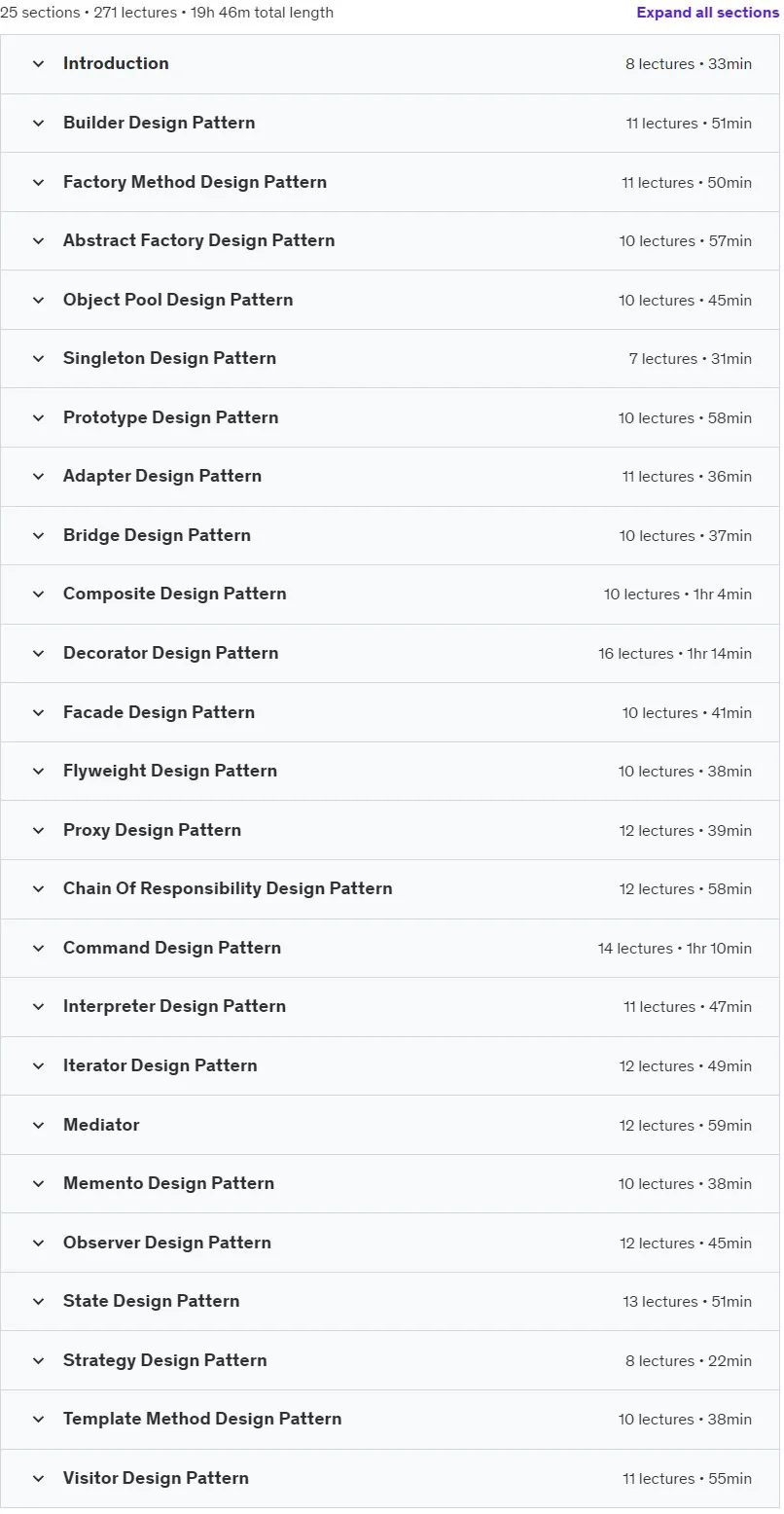Click the chevron beside Mediator
The width and height of the screenshot is (784, 1514).
(x=39, y=1125)
